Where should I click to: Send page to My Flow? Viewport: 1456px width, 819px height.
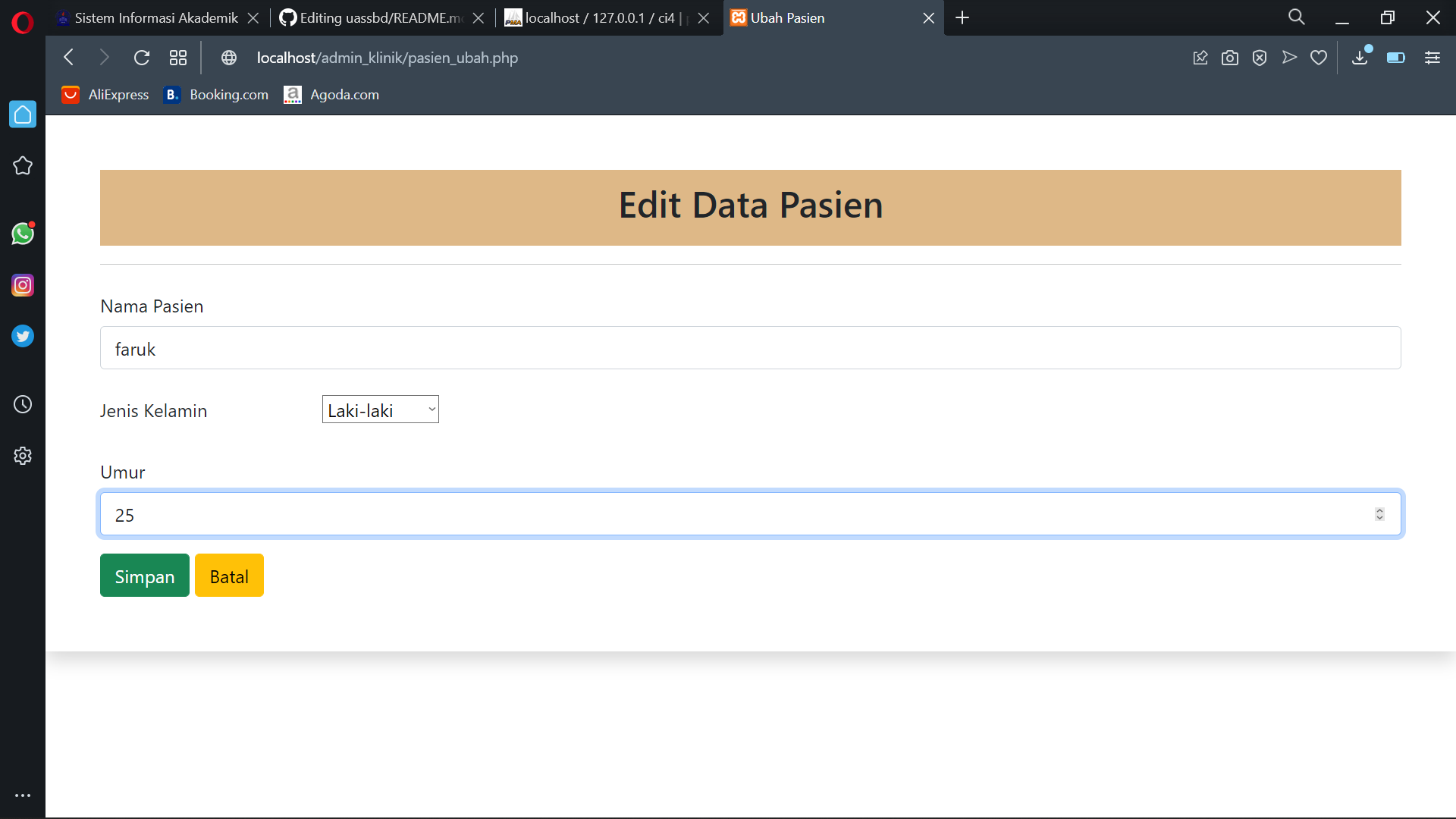[x=1289, y=57]
